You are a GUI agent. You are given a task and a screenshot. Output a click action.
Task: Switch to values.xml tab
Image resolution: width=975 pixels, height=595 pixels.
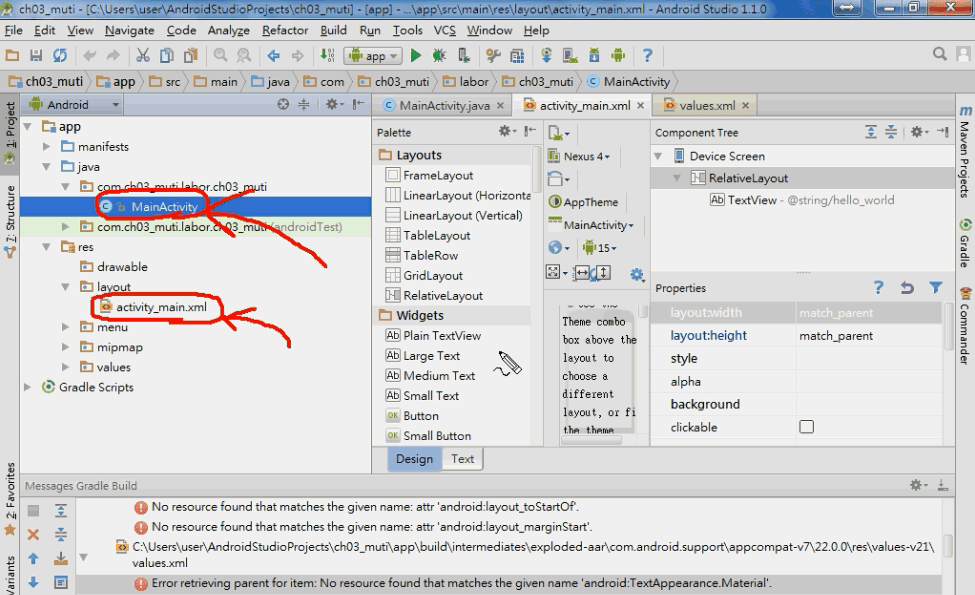click(x=706, y=106)
